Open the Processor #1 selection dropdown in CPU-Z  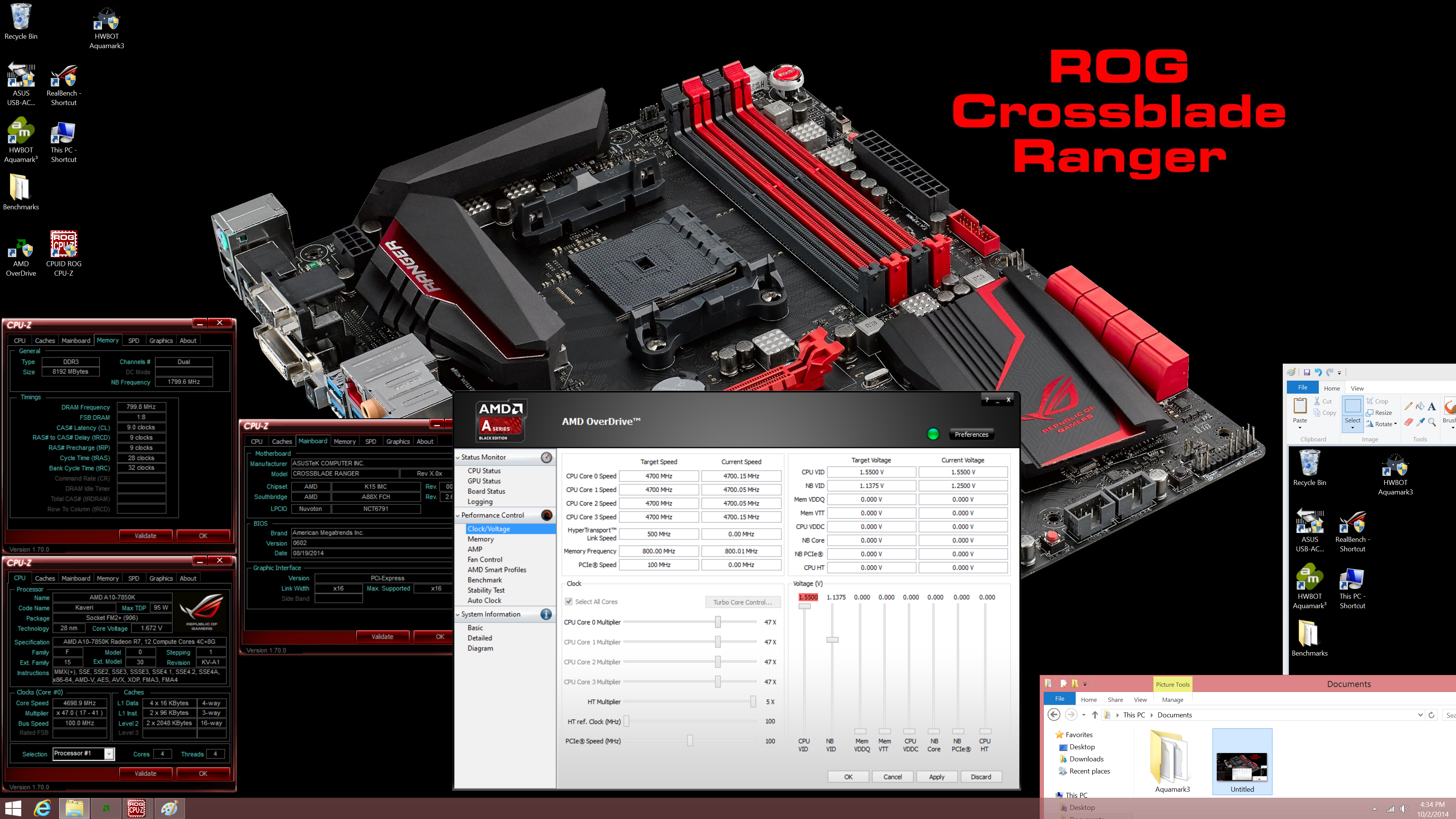click(x=109, y=753)
